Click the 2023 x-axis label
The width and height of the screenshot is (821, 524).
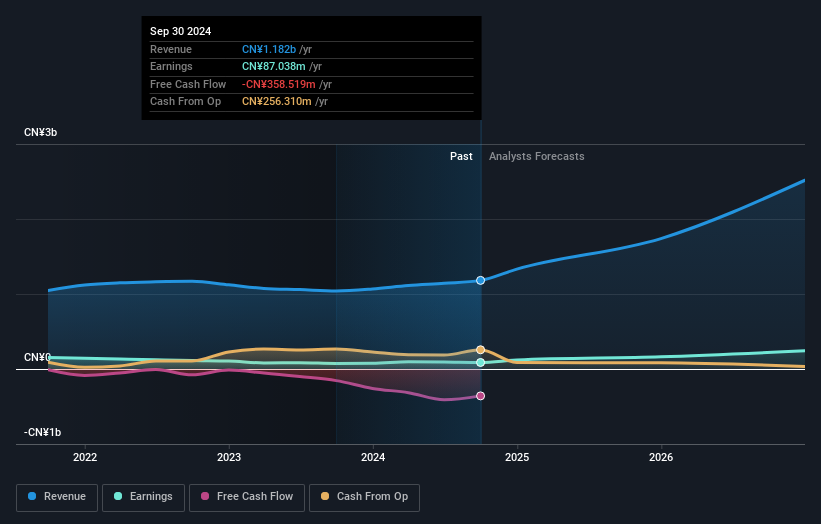click(x=229, y=457)
